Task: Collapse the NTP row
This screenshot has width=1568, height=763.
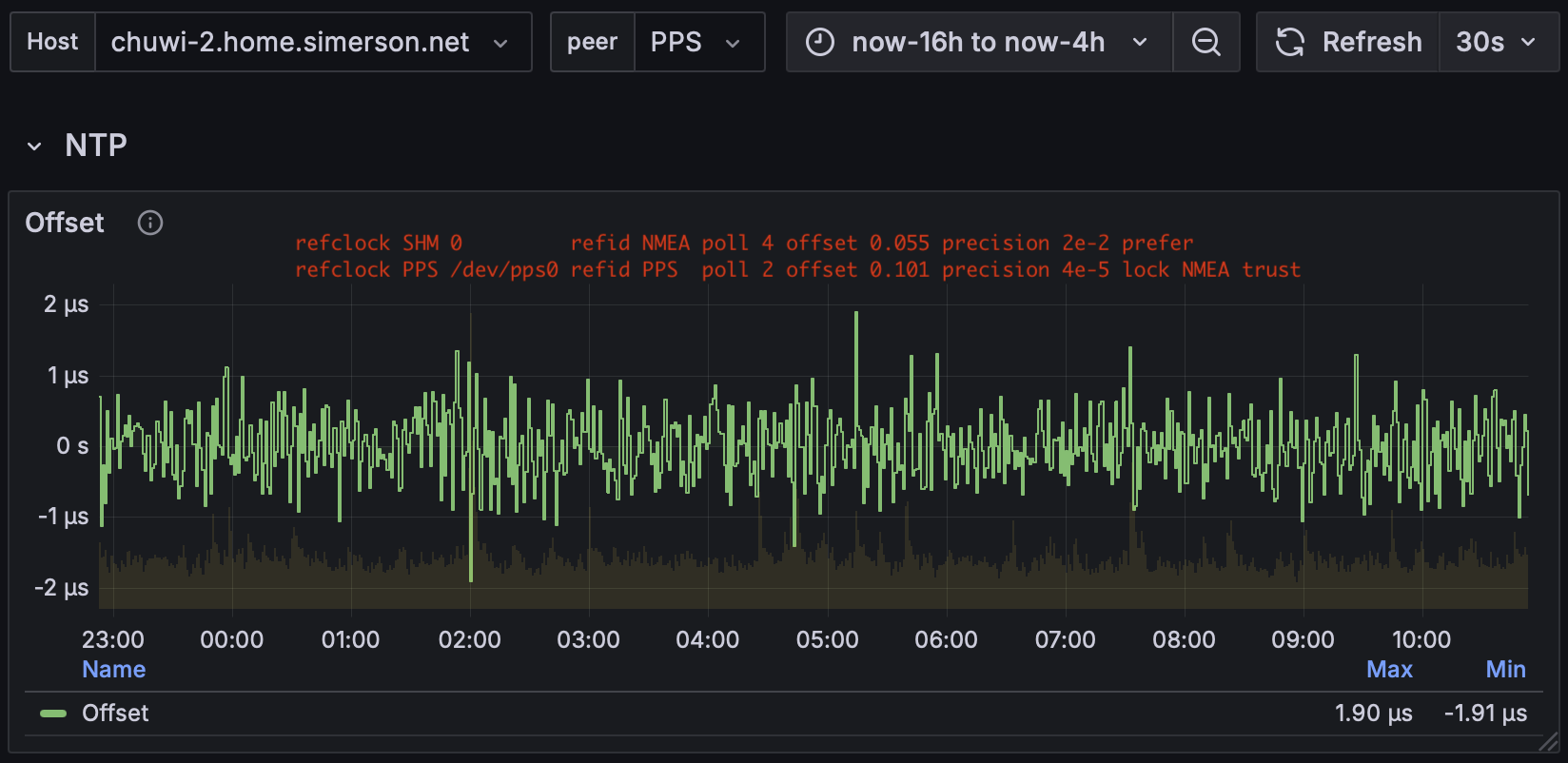Action: 34,146
